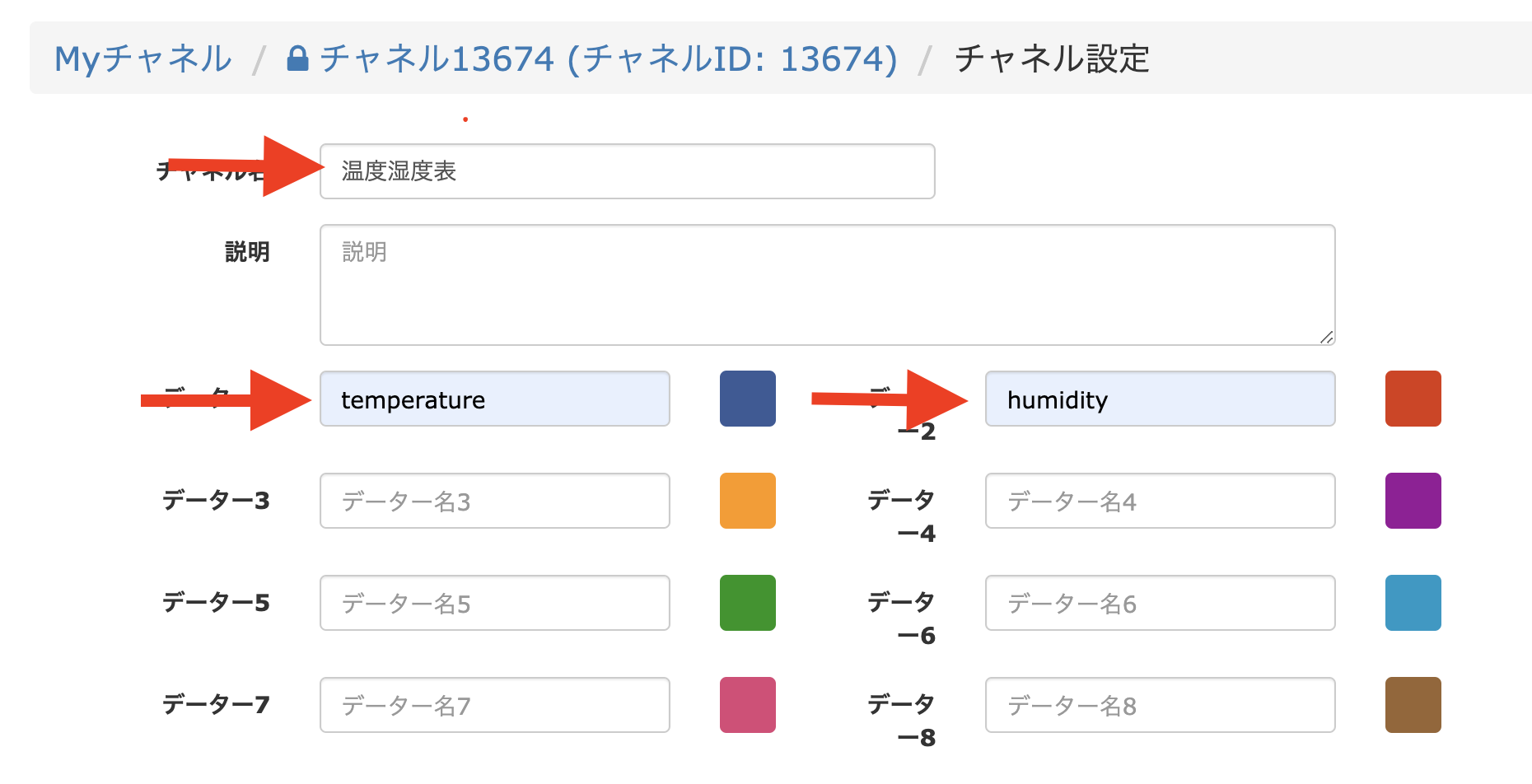Click the temperature data name field
1532x784 pixels.
[x=494, y=399]
